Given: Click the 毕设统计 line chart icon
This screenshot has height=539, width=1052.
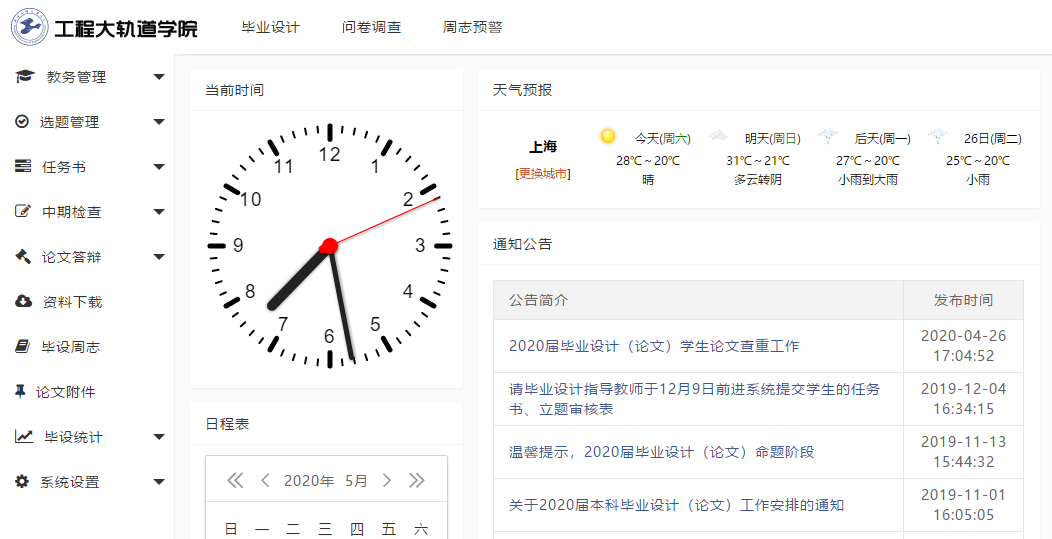Looking at the screenshot, I should [23, 436].
